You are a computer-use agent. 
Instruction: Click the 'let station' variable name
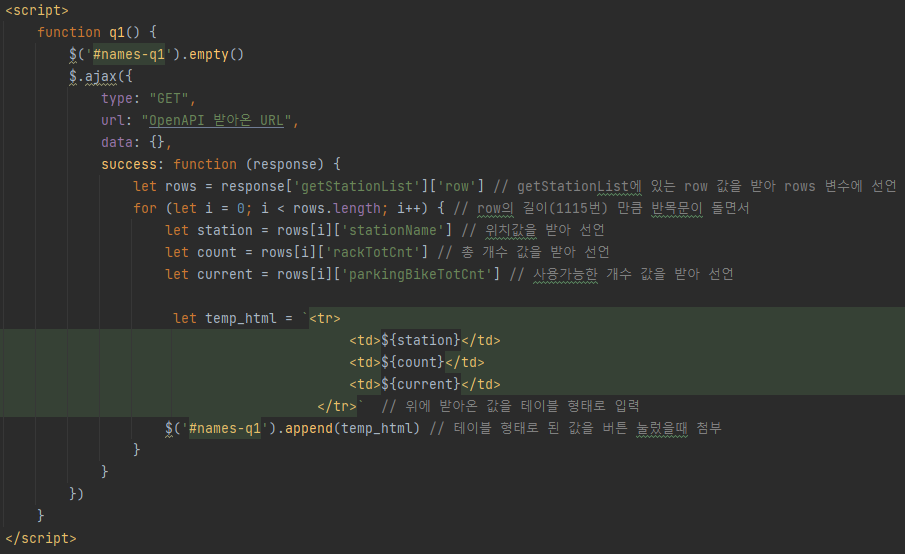click(x=225, y=230)
